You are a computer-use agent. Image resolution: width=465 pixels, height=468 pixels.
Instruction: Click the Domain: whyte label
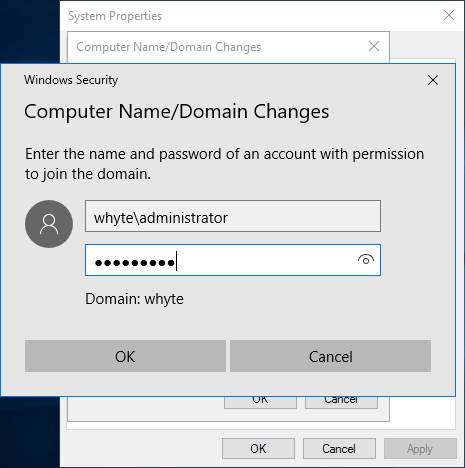click(x=134, y=299)
